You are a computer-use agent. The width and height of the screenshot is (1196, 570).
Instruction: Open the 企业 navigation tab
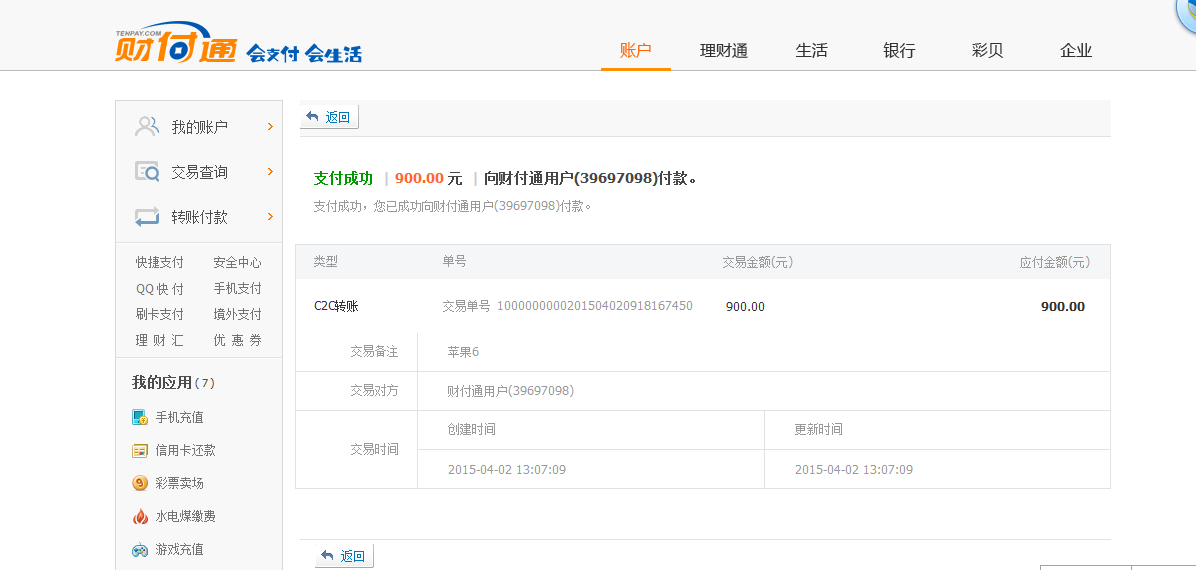point(1076,51)
